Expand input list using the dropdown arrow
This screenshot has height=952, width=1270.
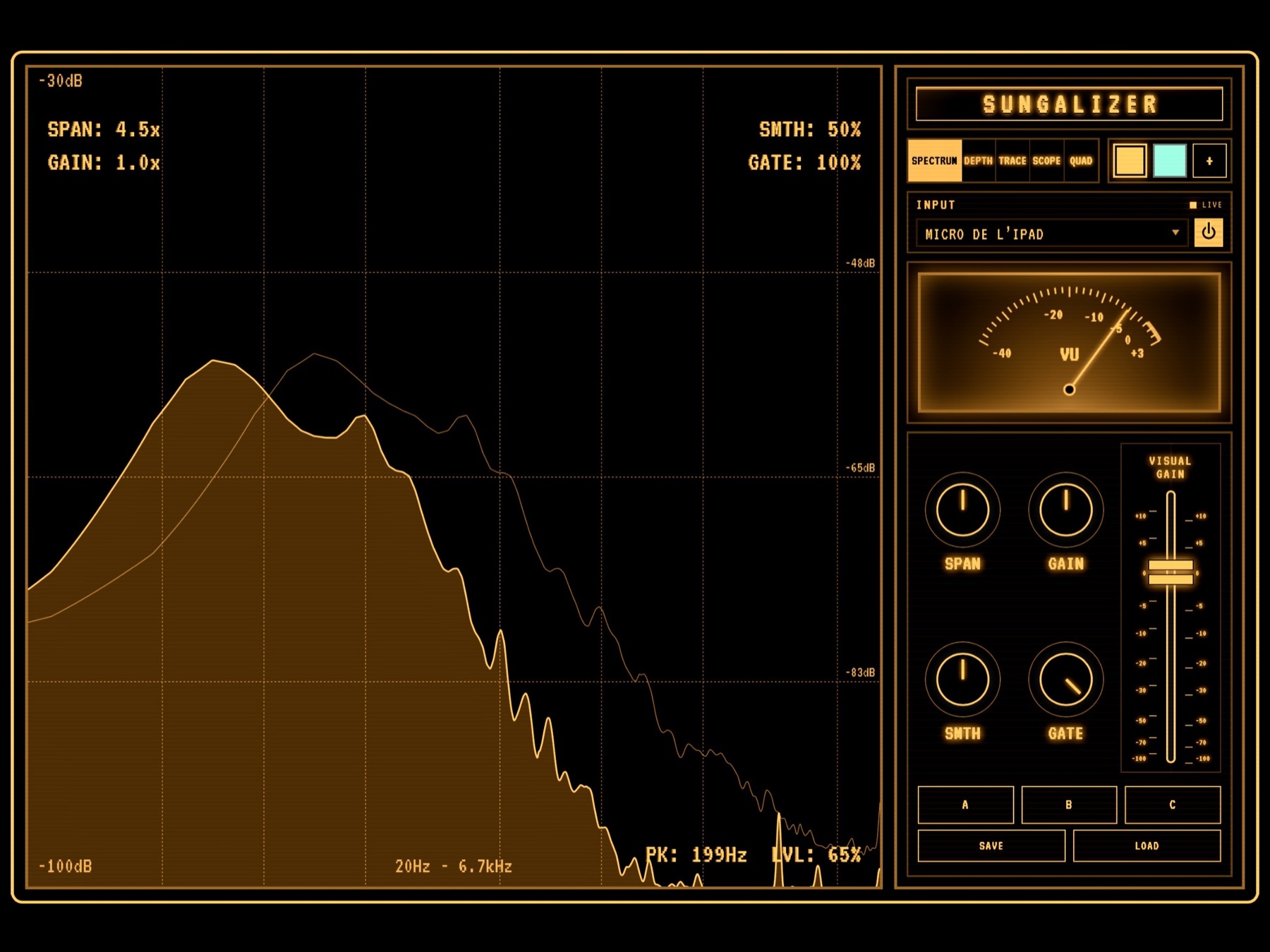[1175, 232]
